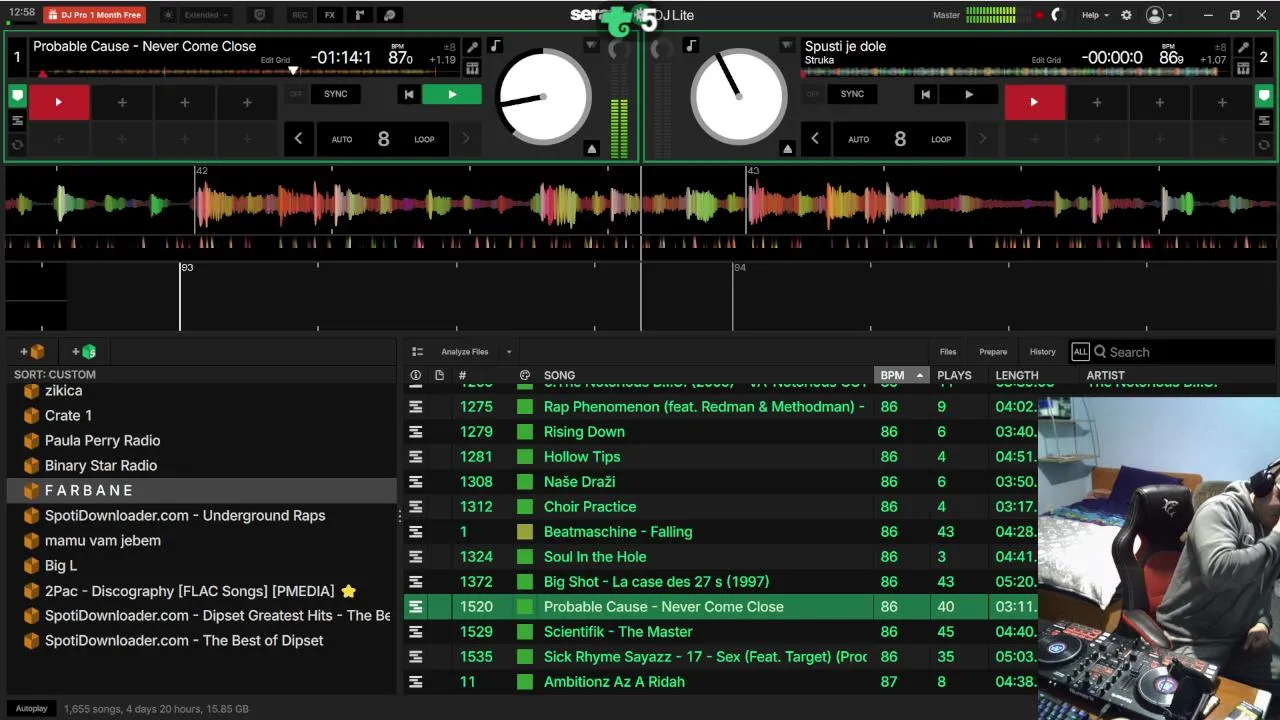1280x720 pixels.
Task: Add new Serato playlist icon
Action: coord(84,352)
